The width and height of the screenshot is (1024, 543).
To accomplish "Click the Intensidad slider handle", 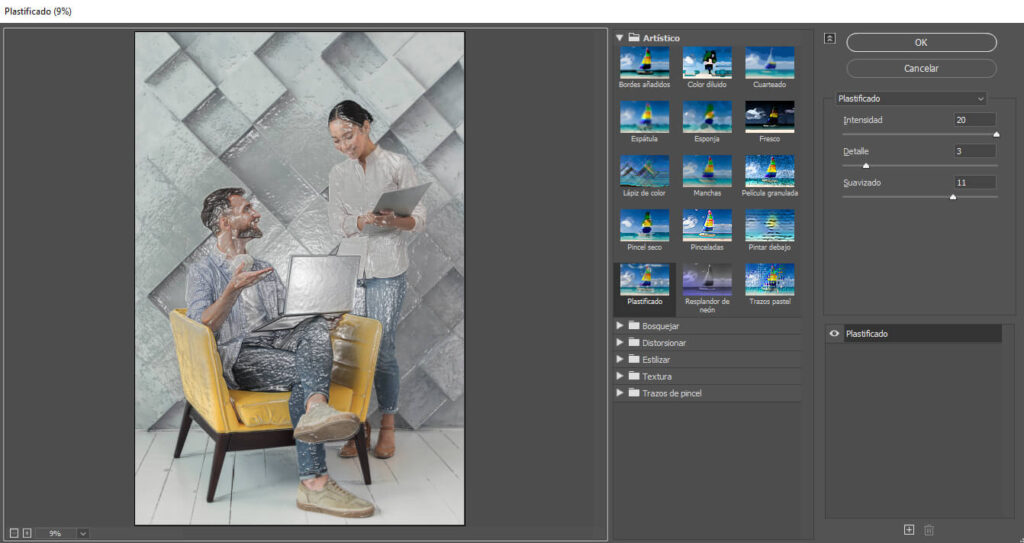I will point(996,135).
